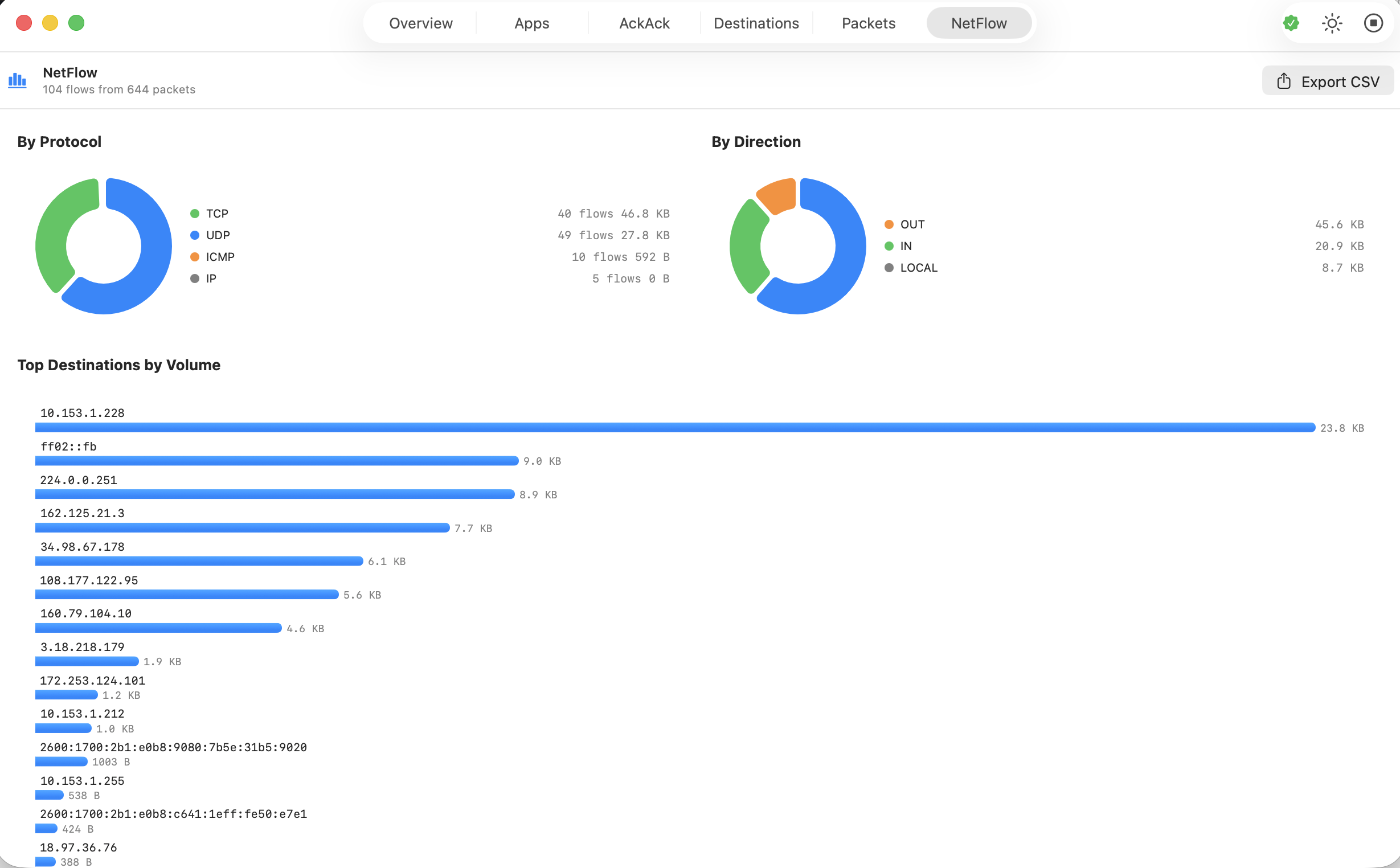This screenshot has width=1400, height=868.
Task: Click the '9.0 KB' bar value
Action: tap(542, 461)
